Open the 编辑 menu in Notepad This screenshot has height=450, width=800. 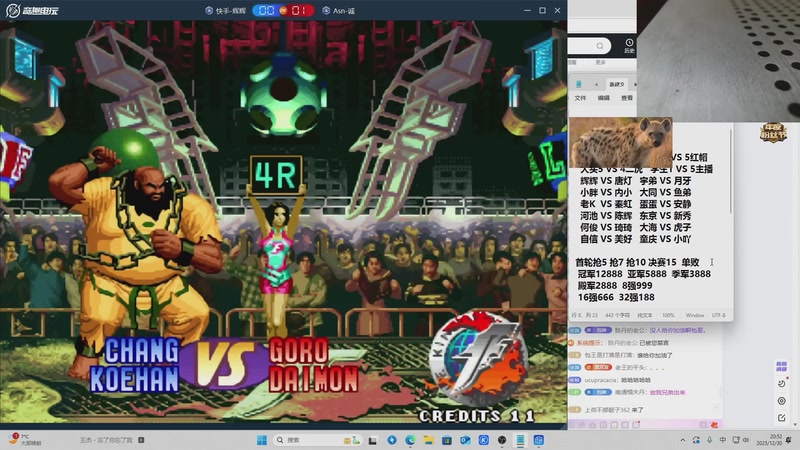pos(604,98)
